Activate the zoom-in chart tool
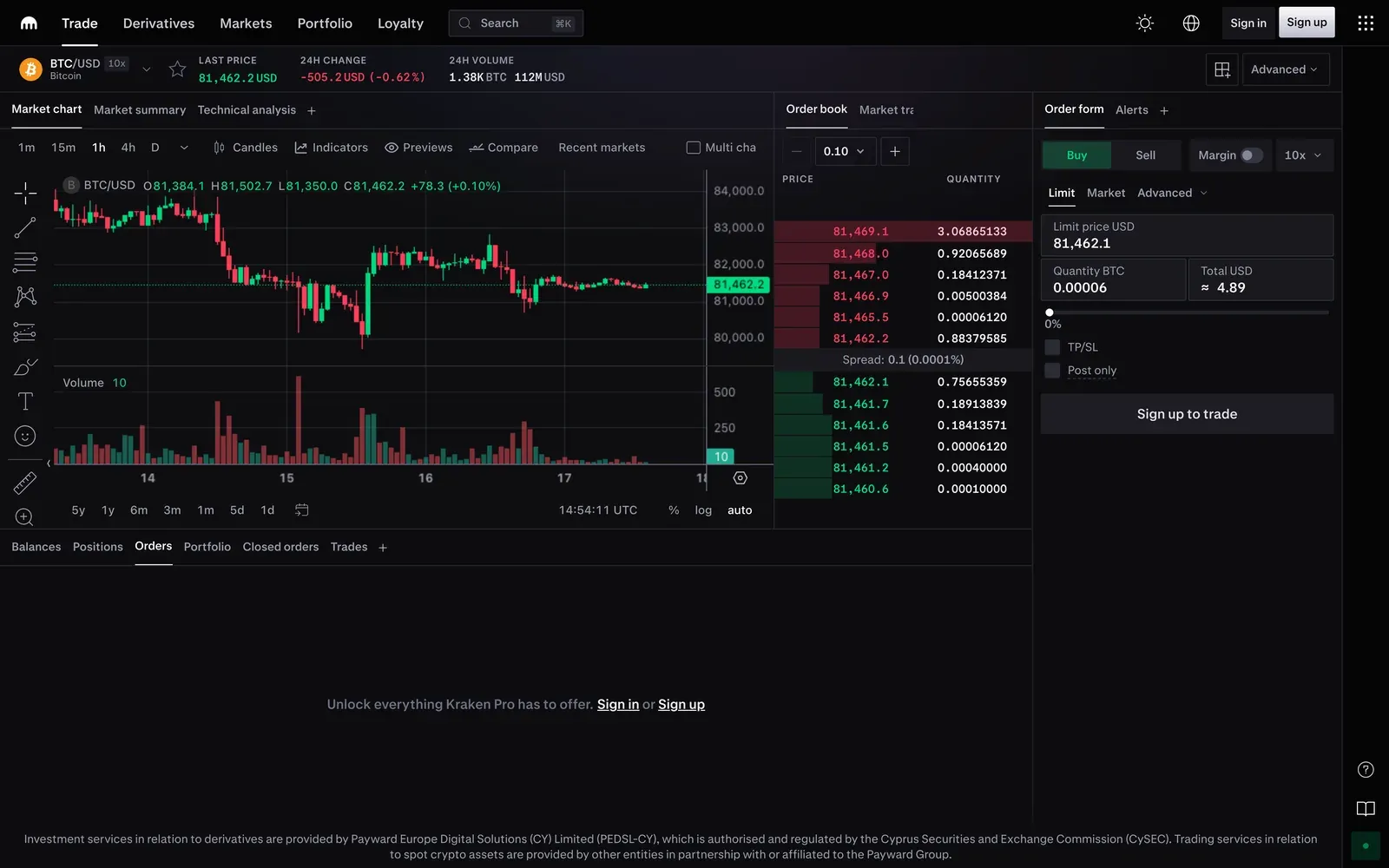The width and height of the screenshot is (1389, 868). (25, 517)
